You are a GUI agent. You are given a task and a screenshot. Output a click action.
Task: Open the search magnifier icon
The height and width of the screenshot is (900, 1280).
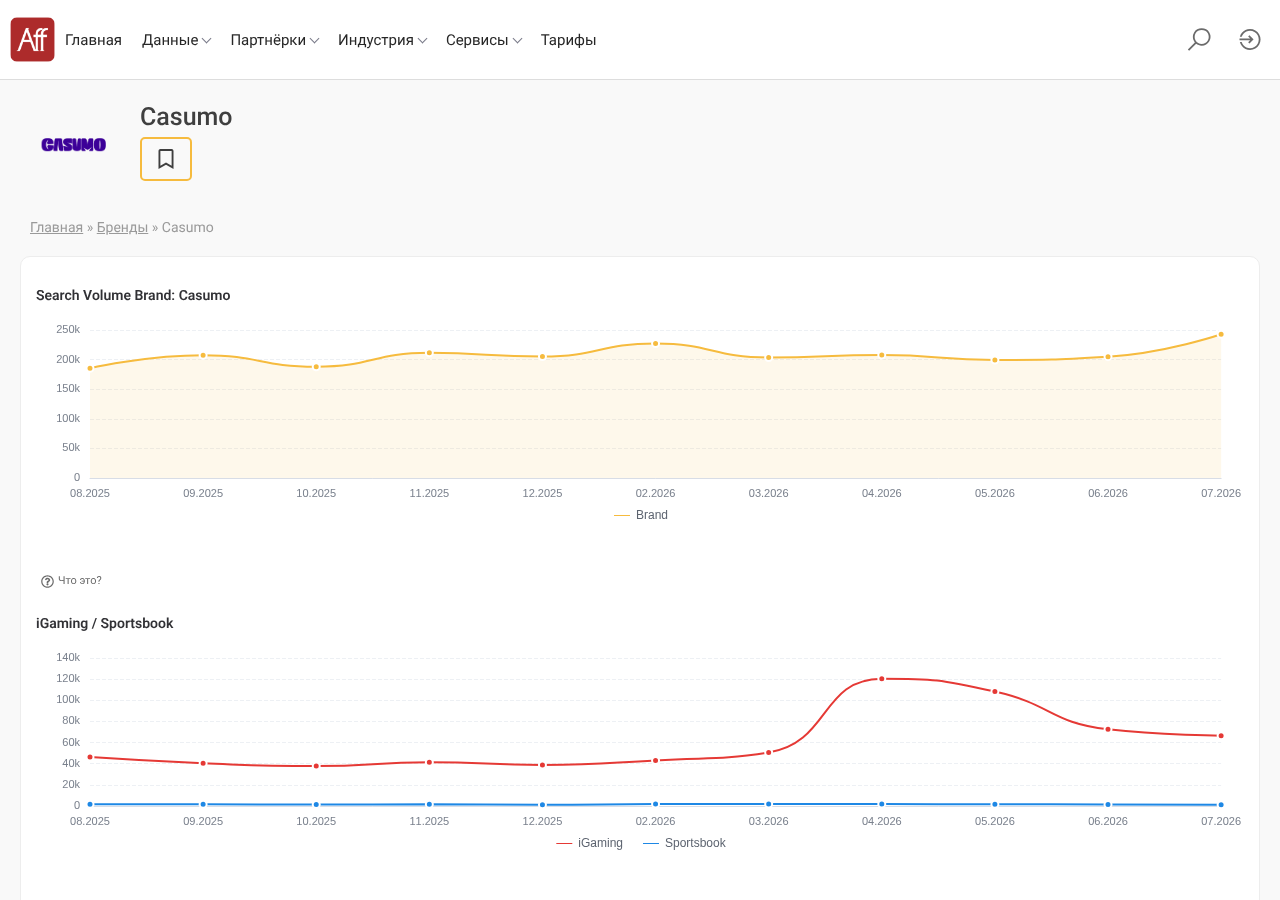click(1199, 40)
